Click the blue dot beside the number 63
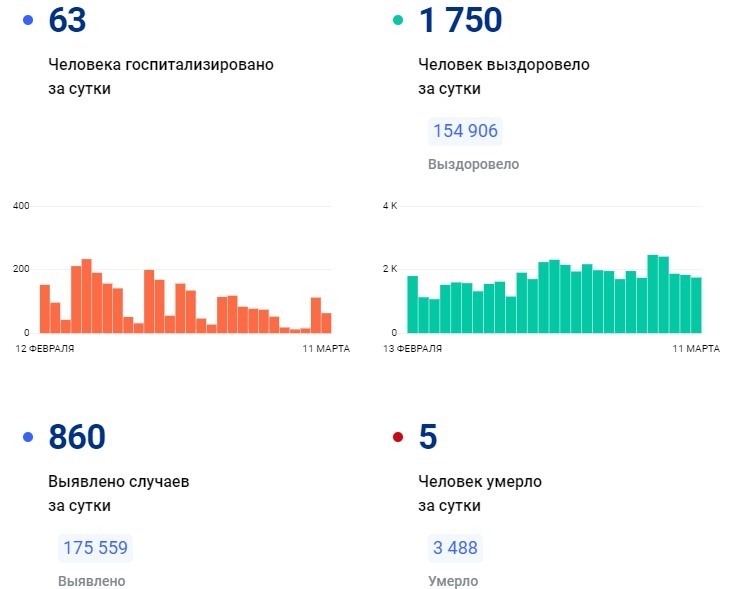The width and height of the screenshot is (744, 589). click(27, 20)
